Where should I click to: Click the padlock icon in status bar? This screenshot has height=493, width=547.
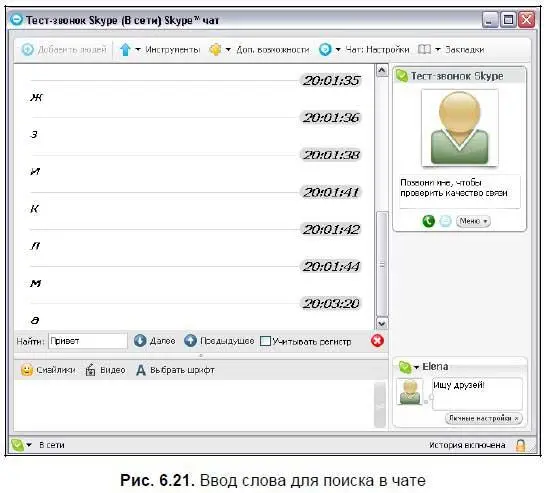[520, 445]
